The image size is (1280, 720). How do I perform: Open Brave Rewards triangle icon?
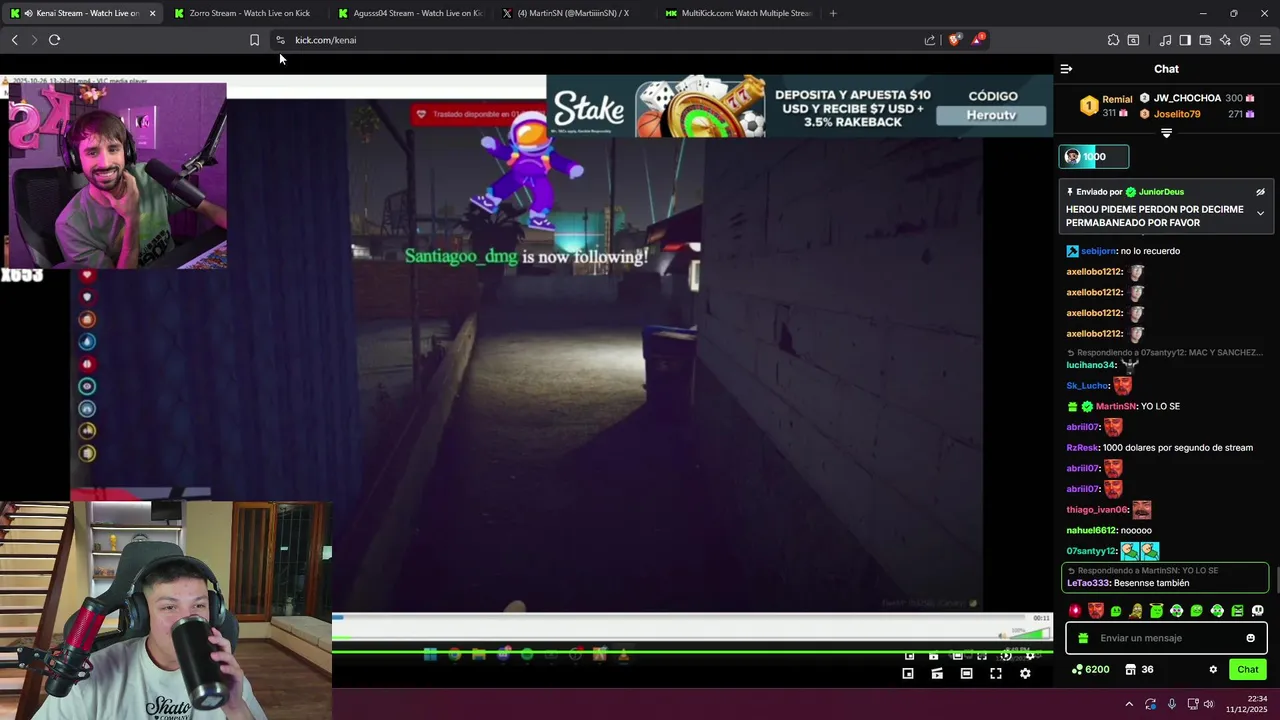tap(977, 40)
